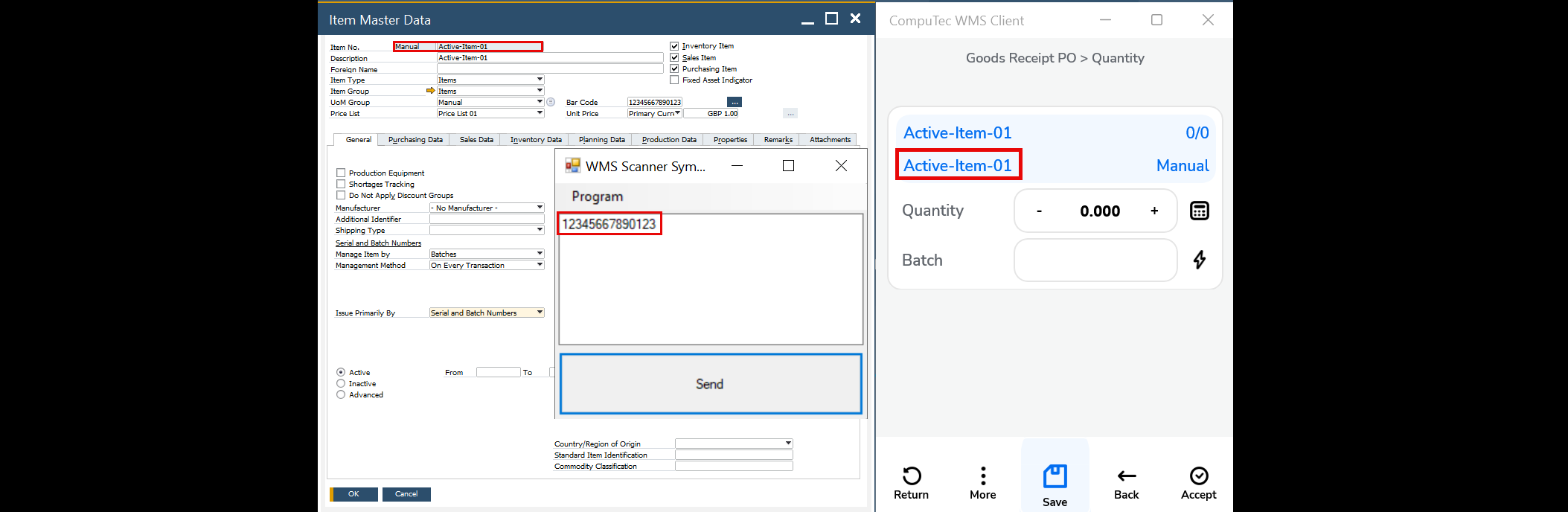Open the Program menu in WMS Scanner

click(x=598, y=196)
